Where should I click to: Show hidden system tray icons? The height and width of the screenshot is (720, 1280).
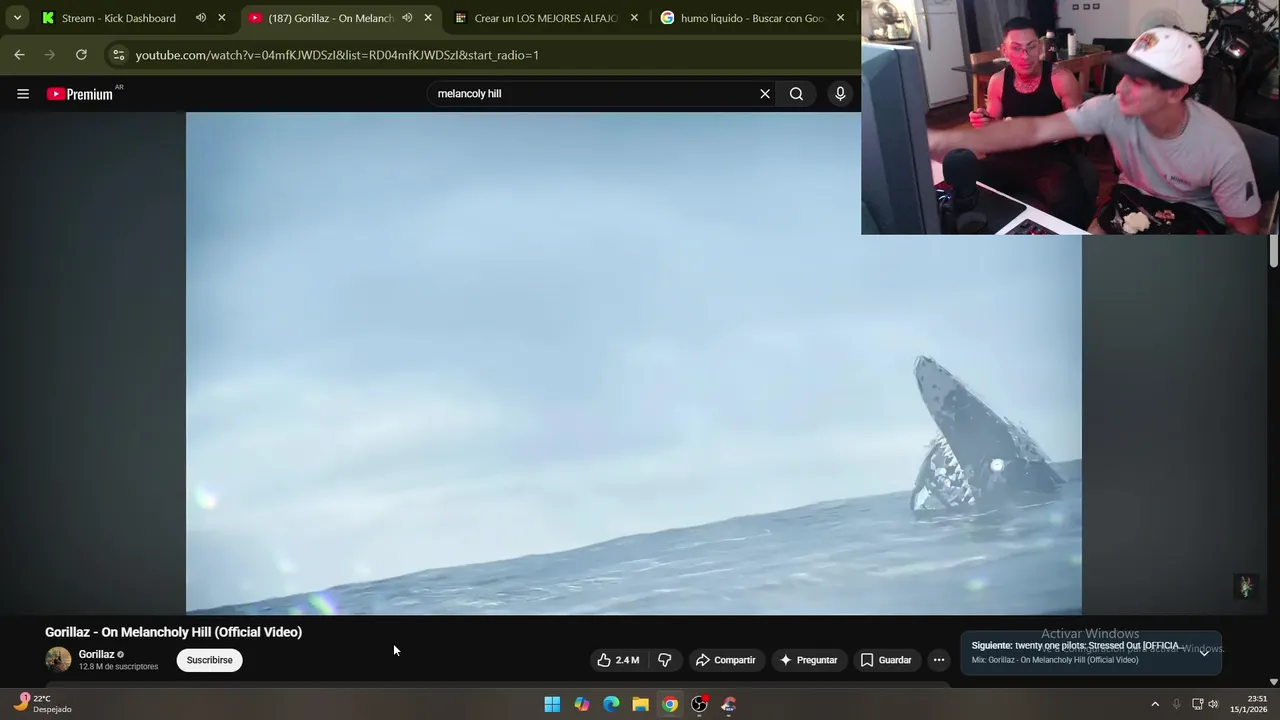[1155, 704]
